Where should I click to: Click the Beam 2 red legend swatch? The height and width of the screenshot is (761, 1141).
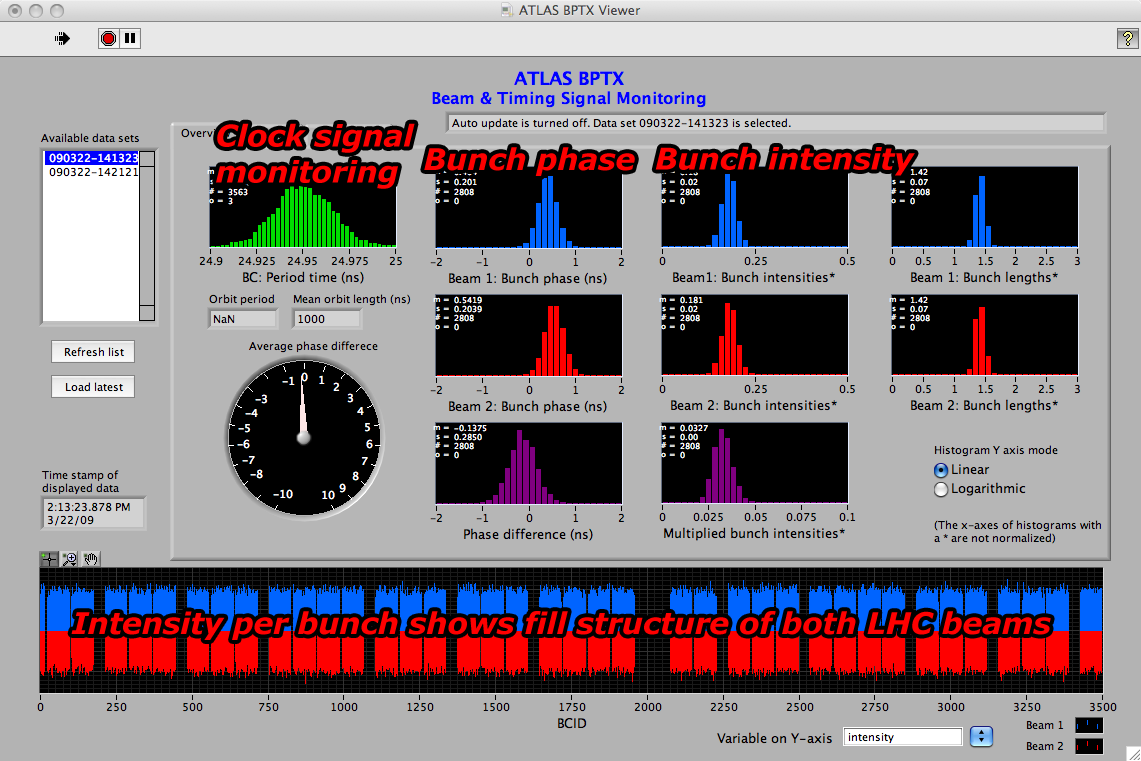(x=1089, y=746)
